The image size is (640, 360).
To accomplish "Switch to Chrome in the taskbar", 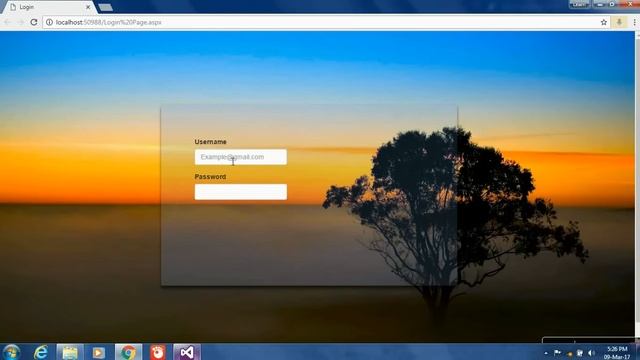I will pyautogui.click(x=128, y=352).
